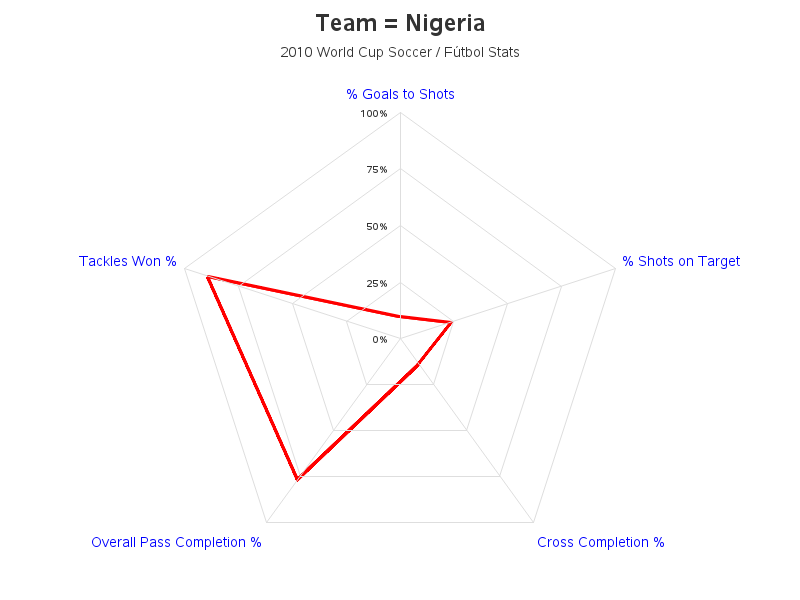Open the 'Cross Completion %' axis label
Image resolution: width=800 pixels, height=600 pixels.
[601, 542]
